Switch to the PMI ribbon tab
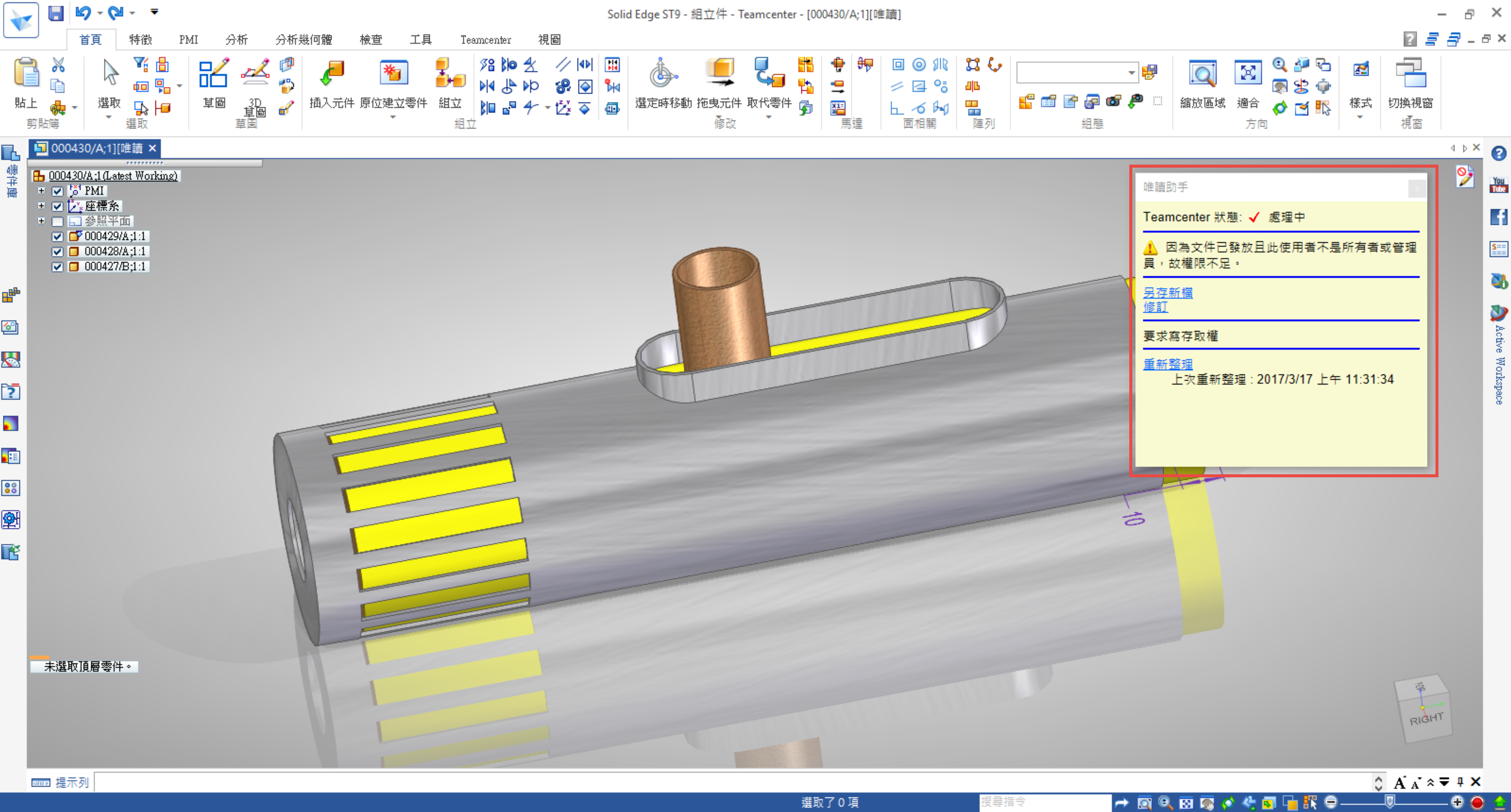This screenshot has height=812, width=1511. tap(188, 39)
